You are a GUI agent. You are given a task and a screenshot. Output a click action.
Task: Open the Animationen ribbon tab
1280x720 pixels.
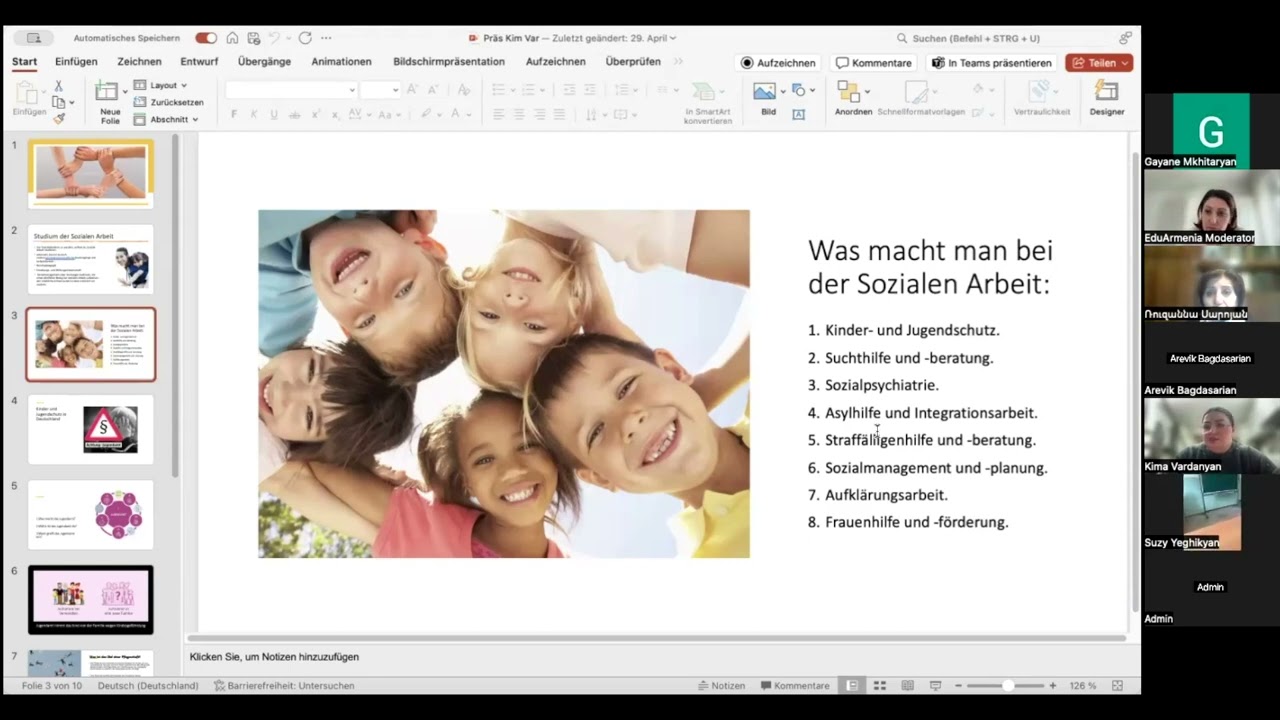pos(341,61)
